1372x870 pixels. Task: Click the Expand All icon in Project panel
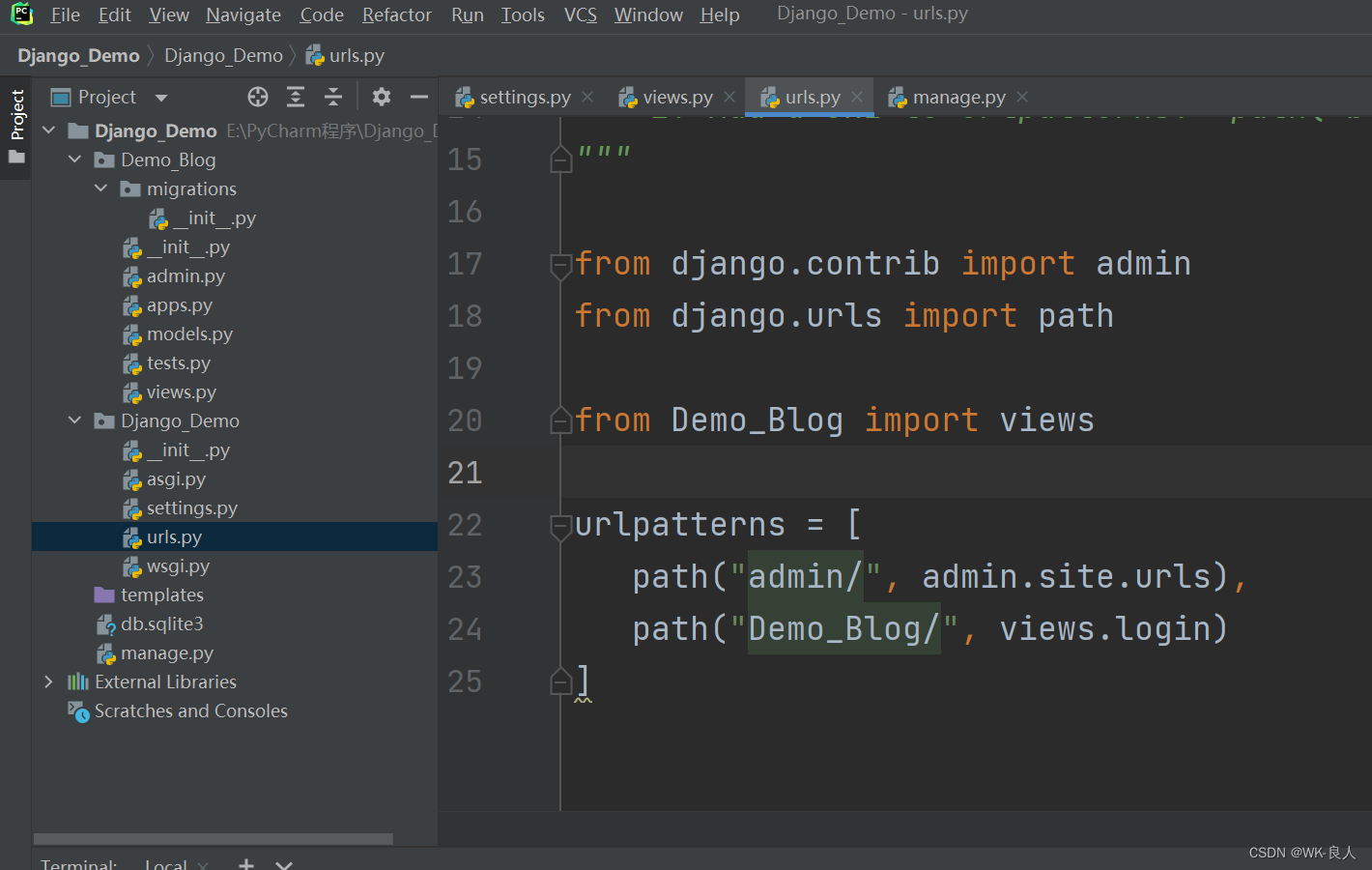click(296, 97)
